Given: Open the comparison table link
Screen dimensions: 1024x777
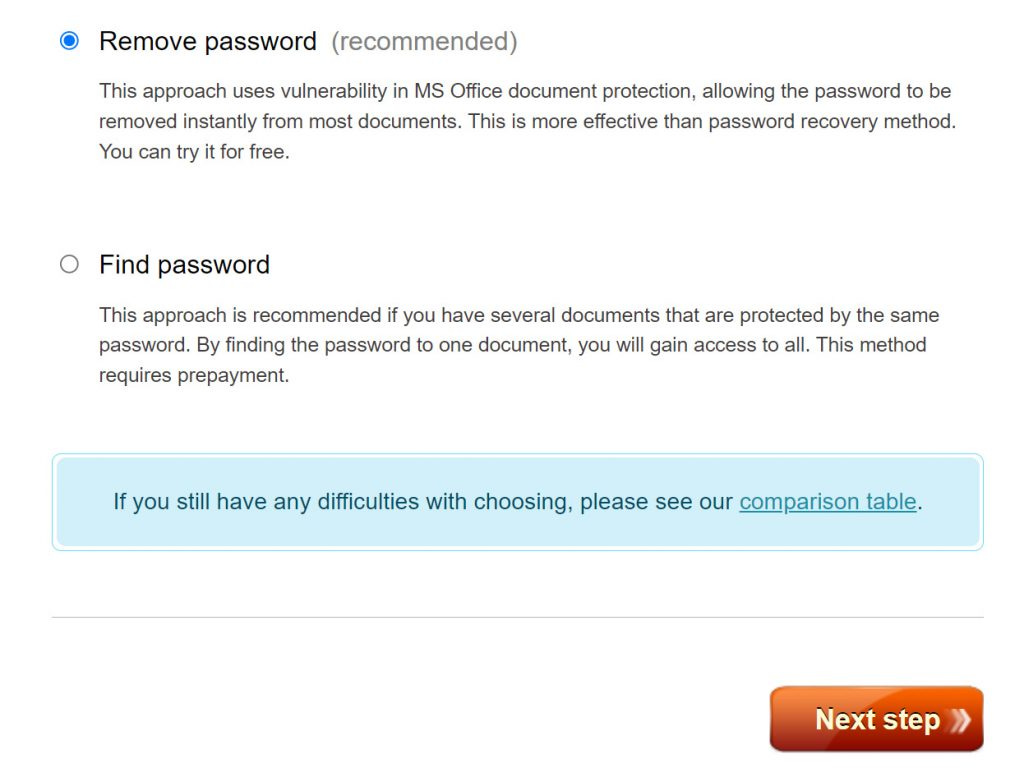Looking at the screenshot, I should tap(827, 501).
